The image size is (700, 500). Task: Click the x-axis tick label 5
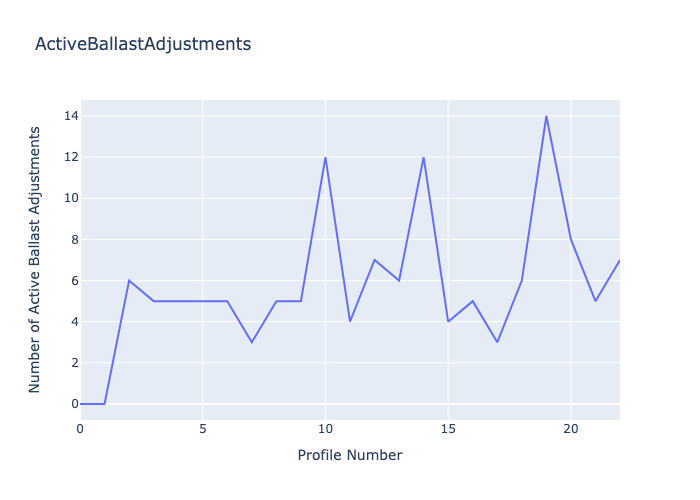[203, 429]
